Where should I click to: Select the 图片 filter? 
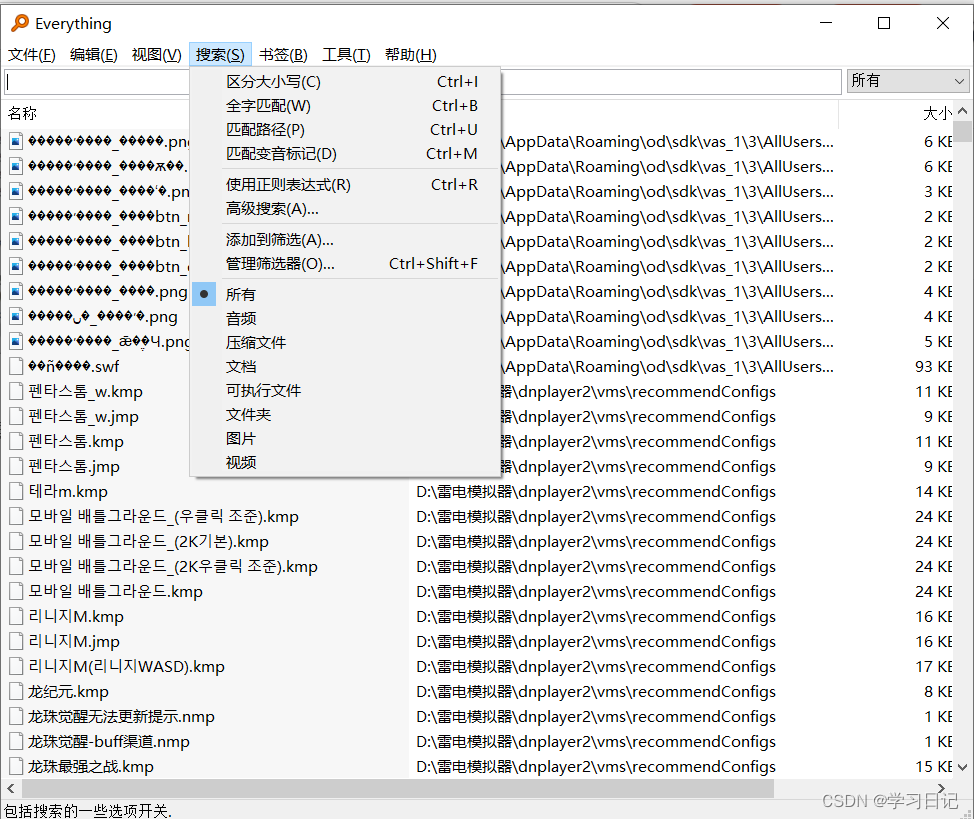[345, 439]
